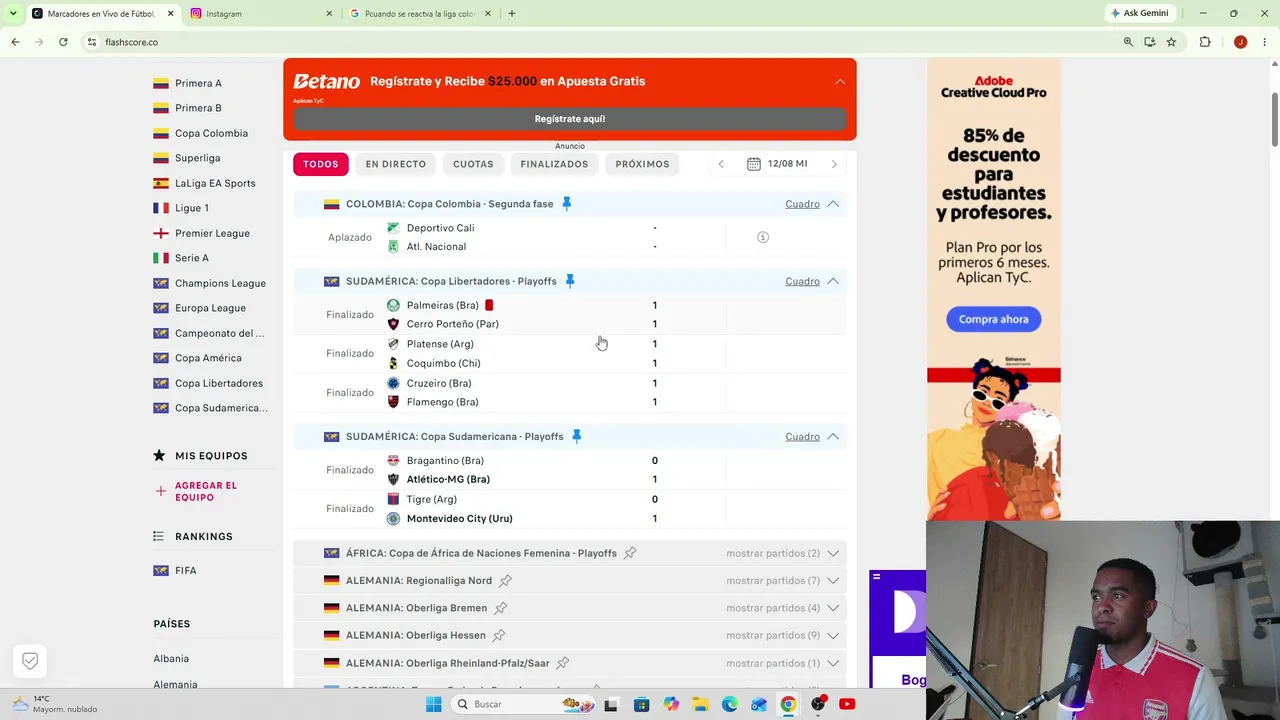Click the Palmeiras club crest
This screenshot has width=1280, height=720.
point(393,305)
